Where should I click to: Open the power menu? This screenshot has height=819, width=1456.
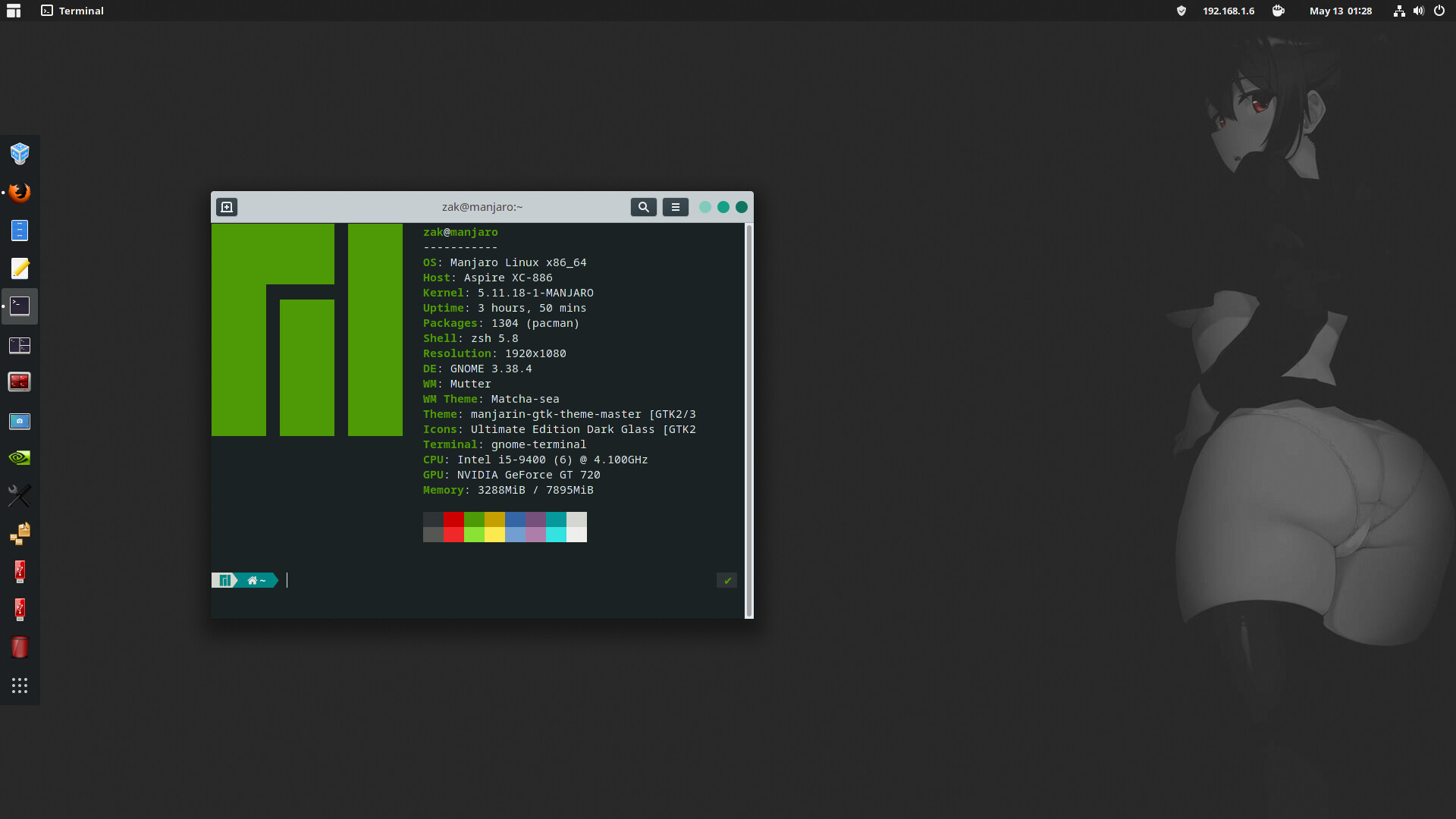[1439, 11]
